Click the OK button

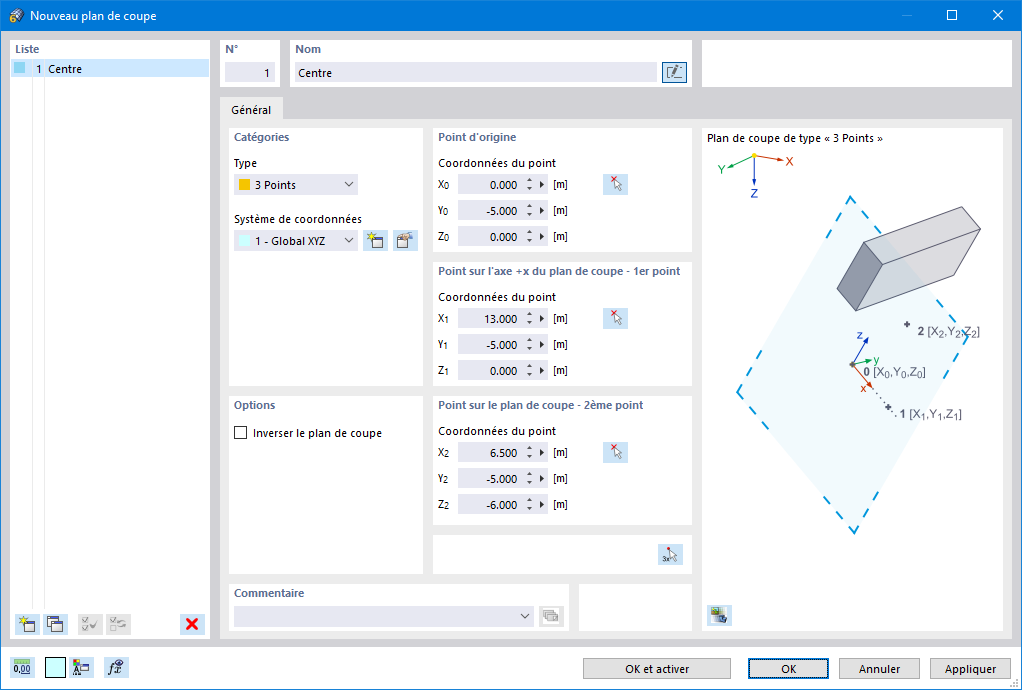pos(788,668)
